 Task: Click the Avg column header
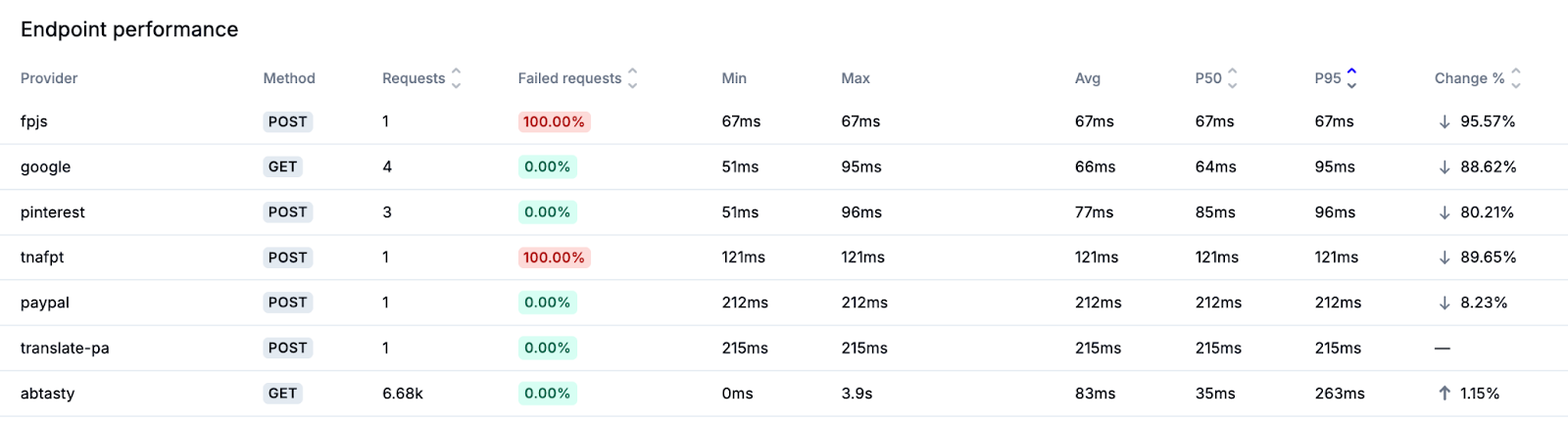(x=1088, y=78)
